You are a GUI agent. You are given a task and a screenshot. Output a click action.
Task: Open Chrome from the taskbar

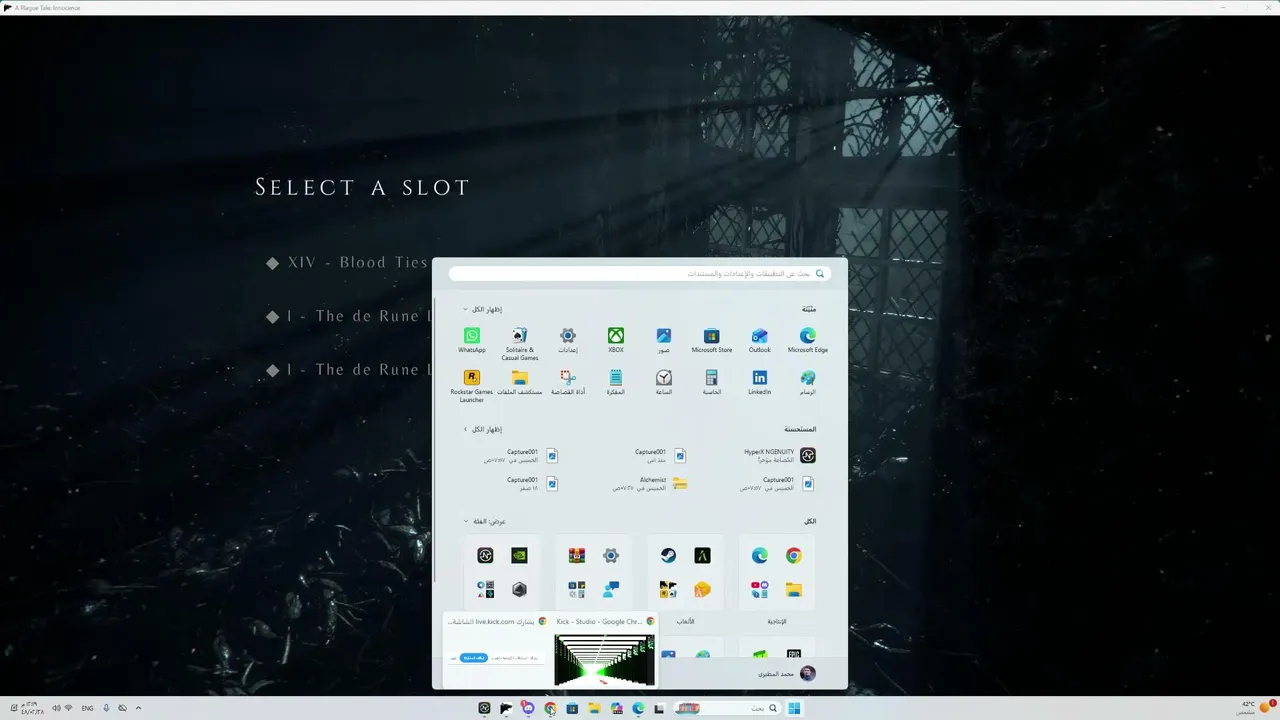click(x=550, y=708)
